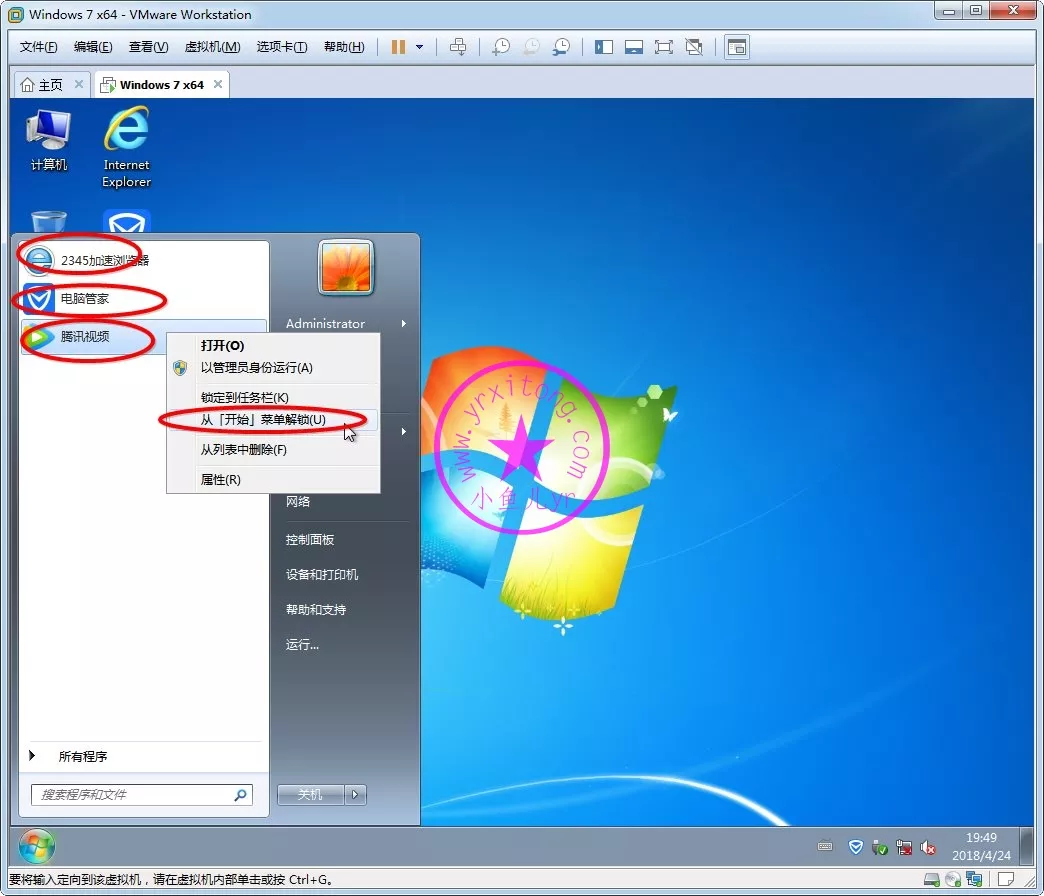Click the 关机 shutdown button
The height and width of the screenshot is (896, 1044).
click(x=310, y=795)
